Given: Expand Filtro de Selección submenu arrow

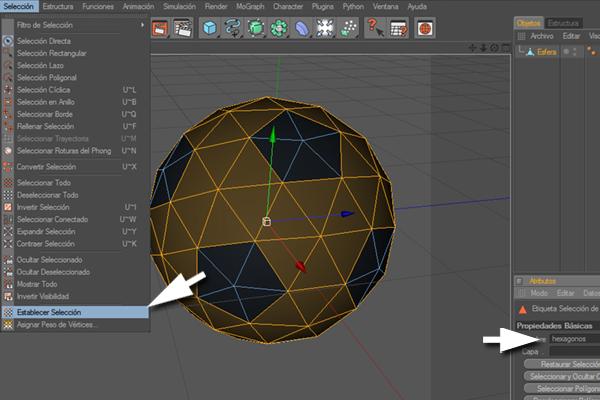Looking at the screenshot, I should point(142,25).
